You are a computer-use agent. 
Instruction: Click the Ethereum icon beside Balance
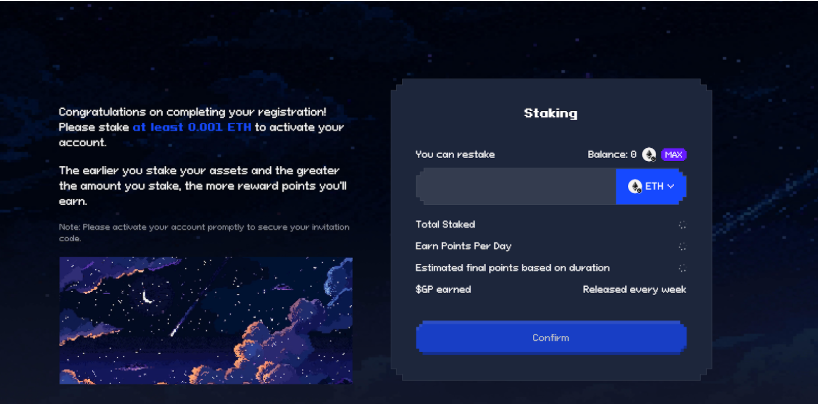[x=649, y=155]
